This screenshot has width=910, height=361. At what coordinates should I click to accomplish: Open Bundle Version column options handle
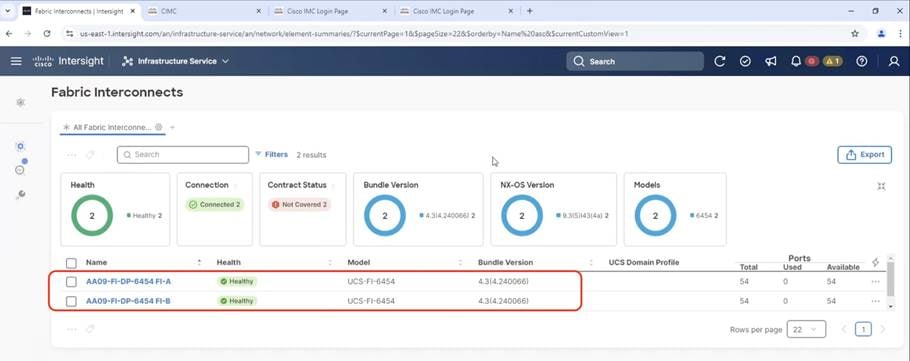591,262
